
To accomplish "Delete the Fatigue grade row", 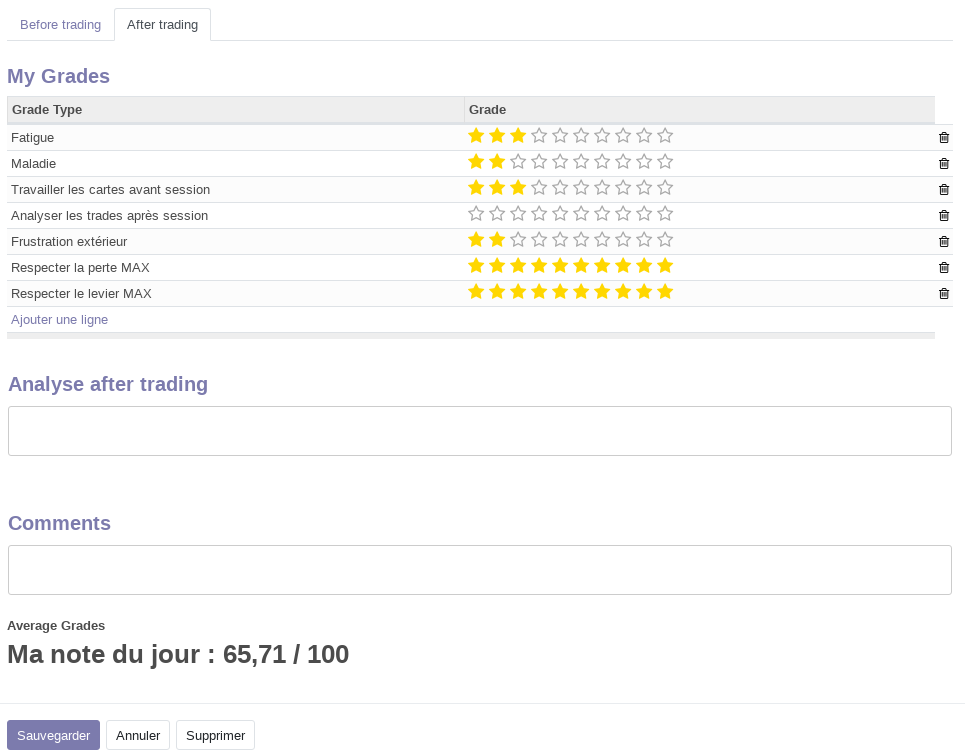I will point(943,138).
